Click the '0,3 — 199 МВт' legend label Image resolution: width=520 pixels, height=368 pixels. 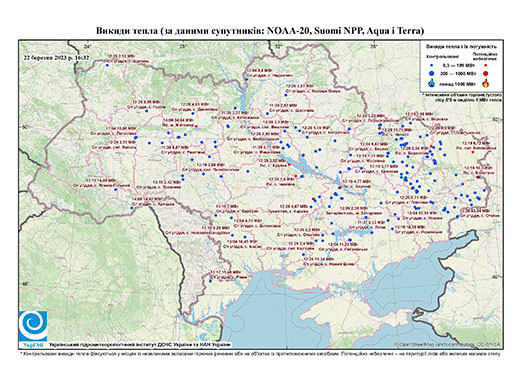[x=458, y=66]
